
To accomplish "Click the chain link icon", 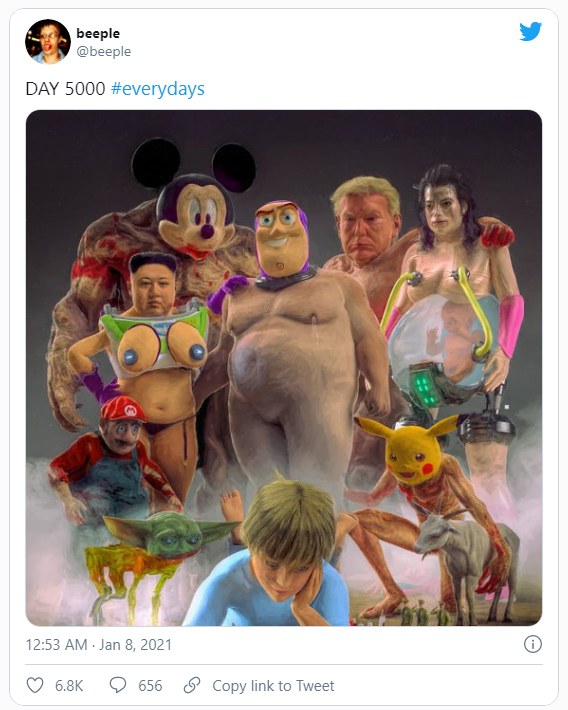I will click(x=192, y=685).
